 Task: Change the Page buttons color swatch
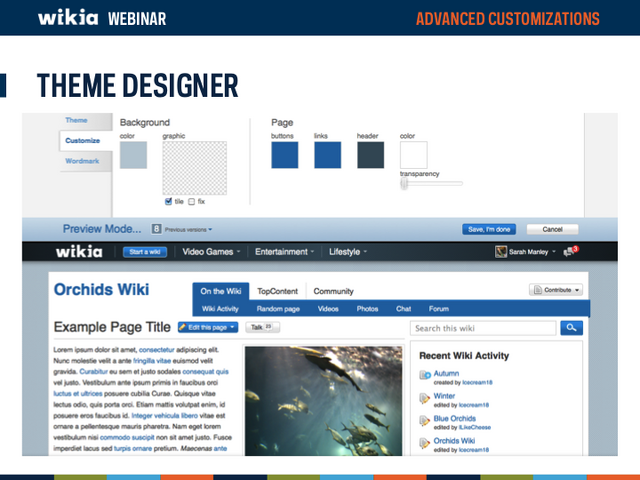[285, 155]
